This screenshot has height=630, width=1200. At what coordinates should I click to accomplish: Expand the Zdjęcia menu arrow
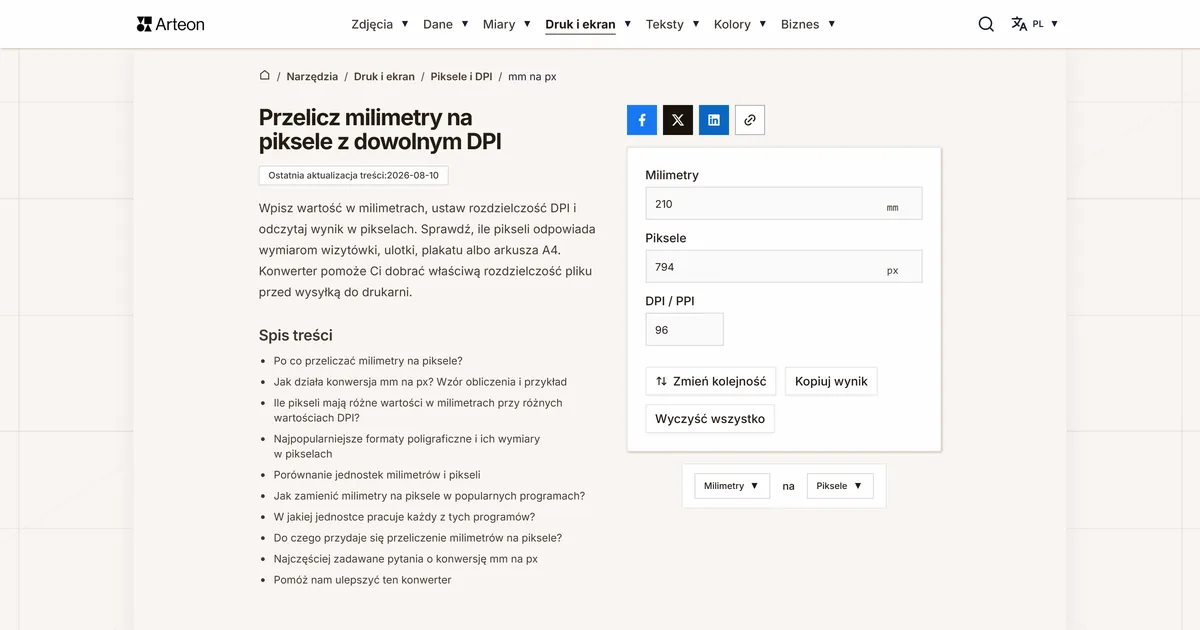pos(405,24)
